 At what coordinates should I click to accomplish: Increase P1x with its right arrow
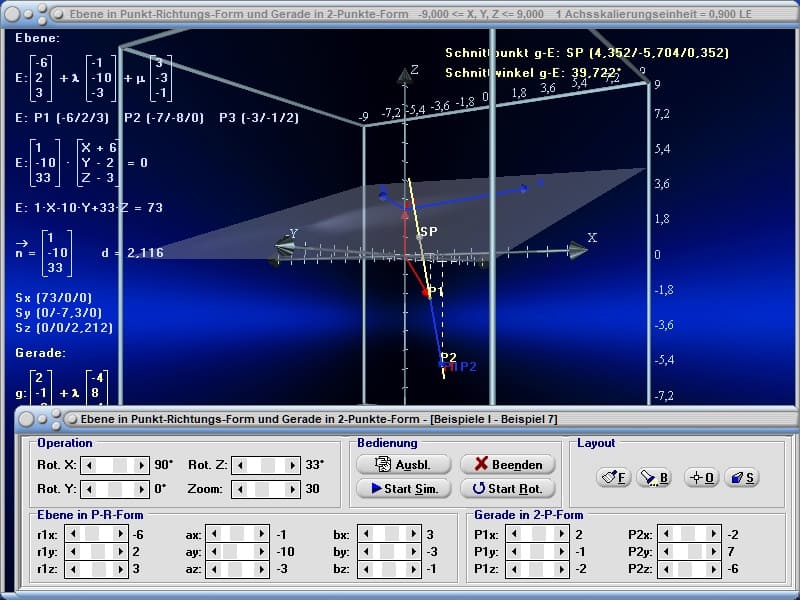(562, 534)
